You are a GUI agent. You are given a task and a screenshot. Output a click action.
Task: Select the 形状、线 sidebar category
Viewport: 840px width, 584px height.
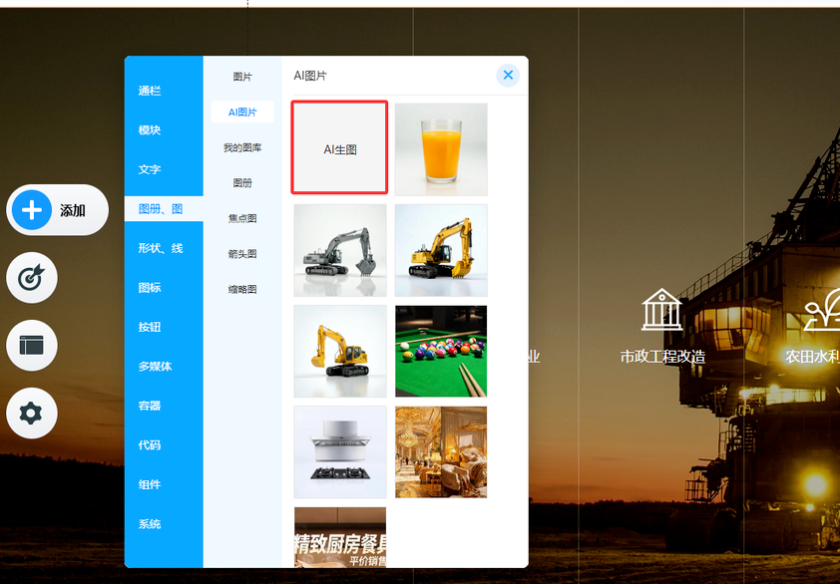pyautogui.click(x=161, y=248)
